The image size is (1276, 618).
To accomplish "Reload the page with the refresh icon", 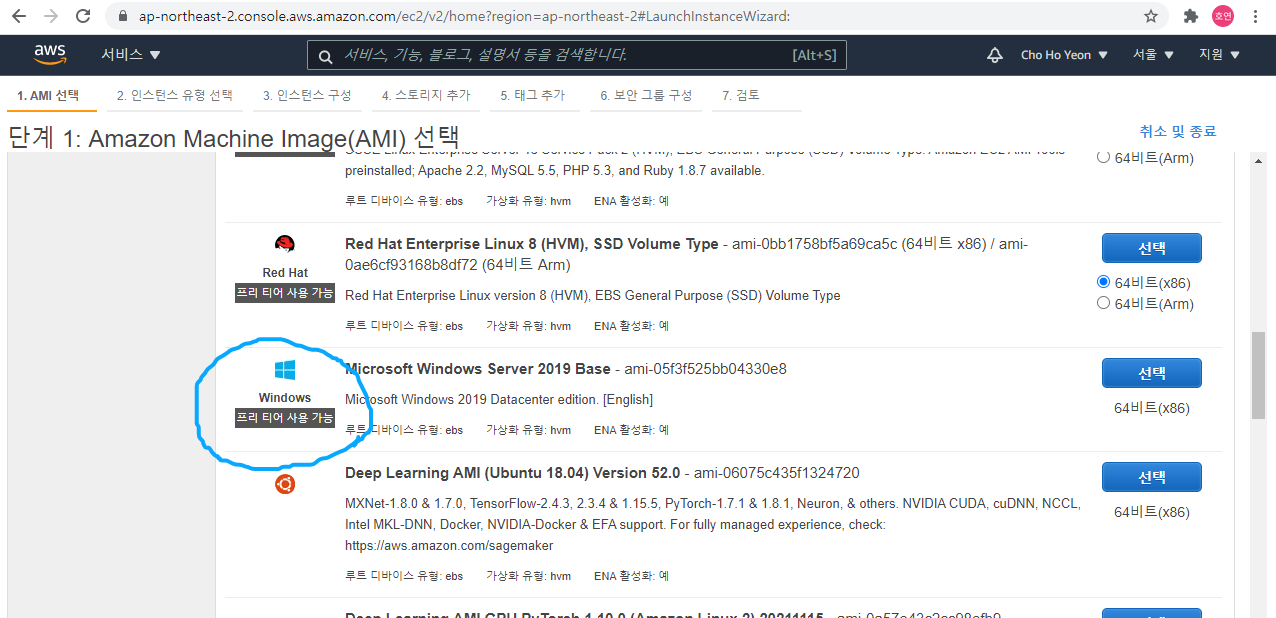I will coord(83,16).
